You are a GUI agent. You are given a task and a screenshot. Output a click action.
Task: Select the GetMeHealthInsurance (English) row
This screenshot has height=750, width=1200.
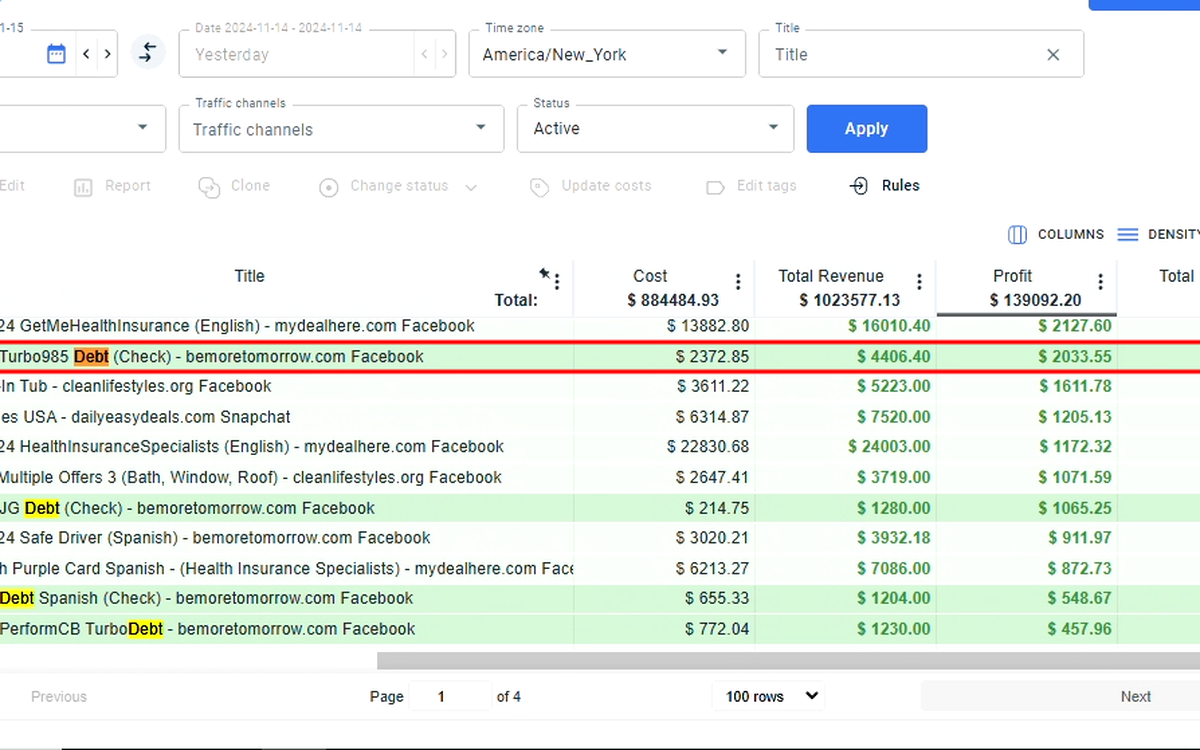click(600, 326)
